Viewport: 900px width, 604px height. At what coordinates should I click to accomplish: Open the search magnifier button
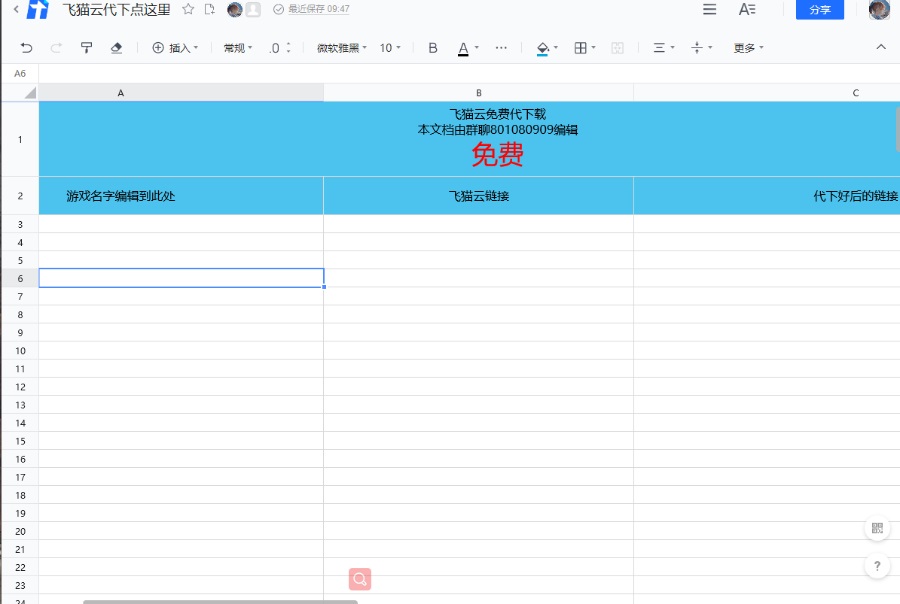tap(360, 579)
